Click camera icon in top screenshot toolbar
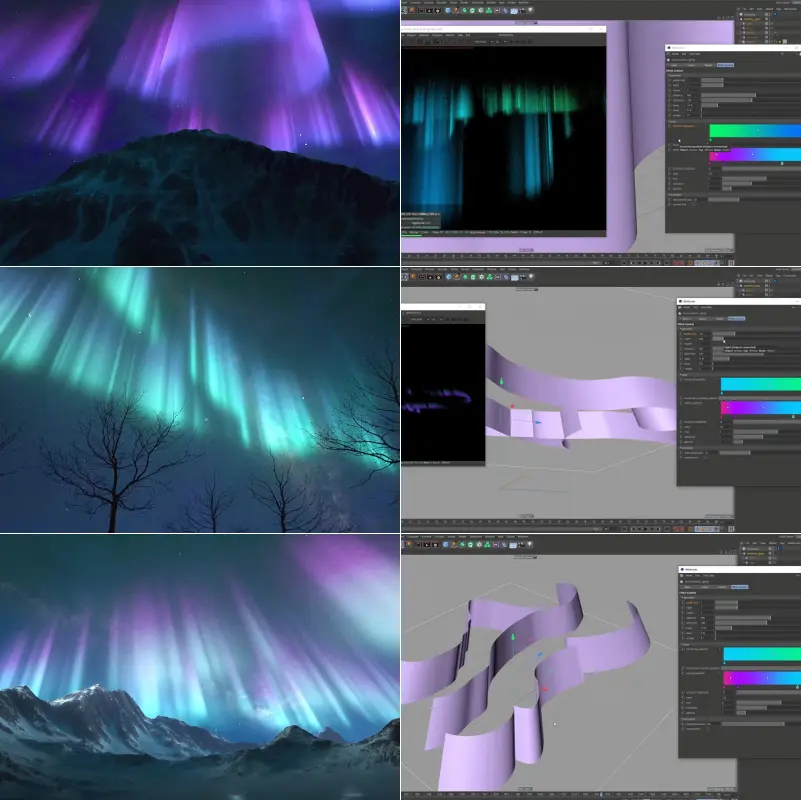The height and width of the screenshot is (800, 801). tap(523, 11)
